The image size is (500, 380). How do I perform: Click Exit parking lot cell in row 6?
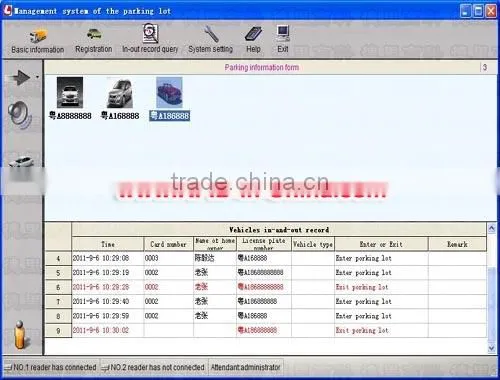coord(381,287)
